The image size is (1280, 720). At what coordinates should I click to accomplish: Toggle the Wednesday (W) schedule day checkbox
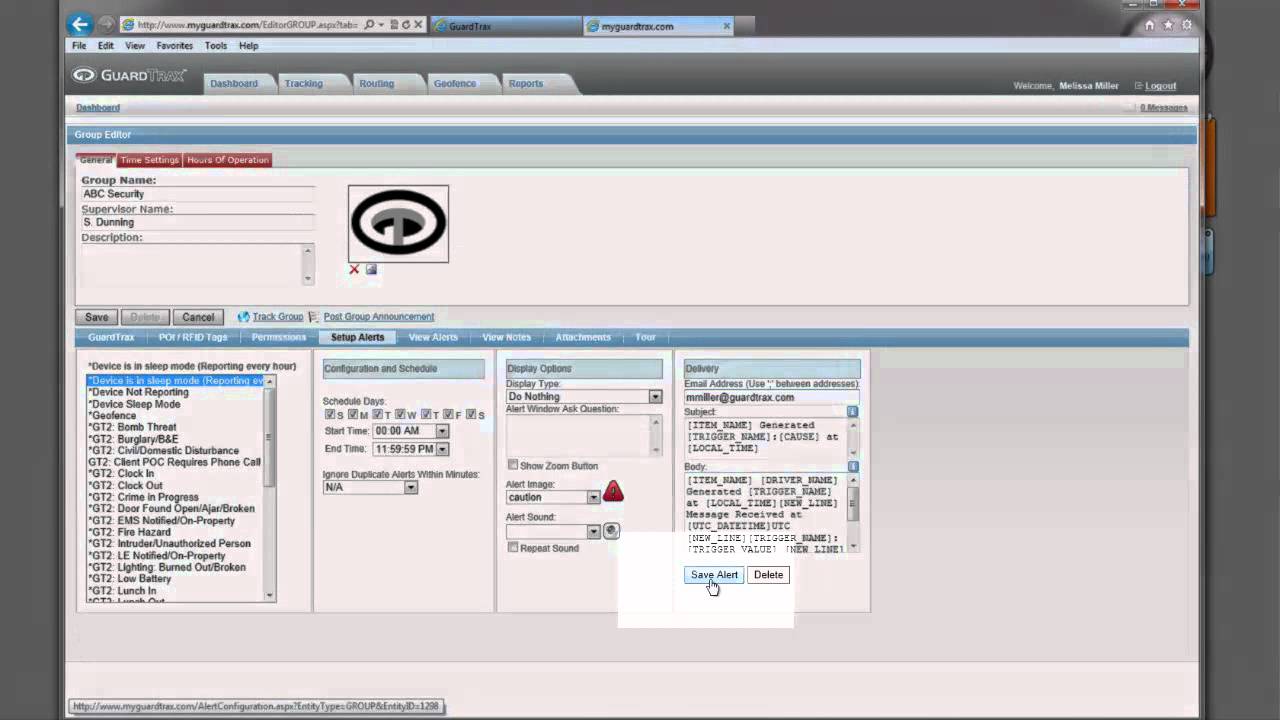tap(400, 414)
